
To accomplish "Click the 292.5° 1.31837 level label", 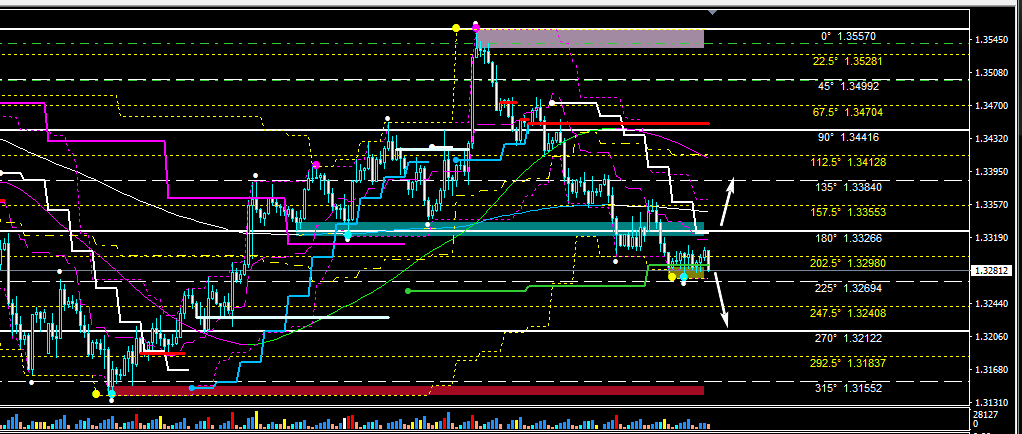I will click(849, 364).
